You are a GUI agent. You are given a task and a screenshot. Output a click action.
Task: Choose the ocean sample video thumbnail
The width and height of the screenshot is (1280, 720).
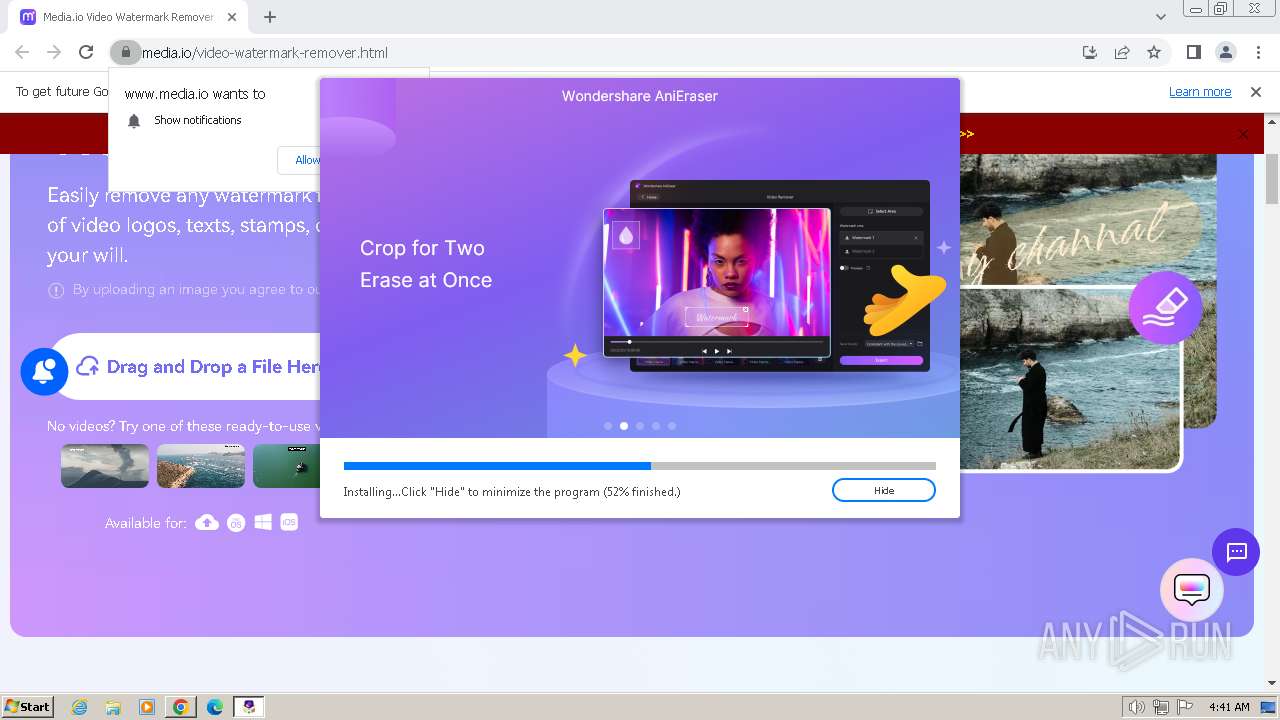201,466
